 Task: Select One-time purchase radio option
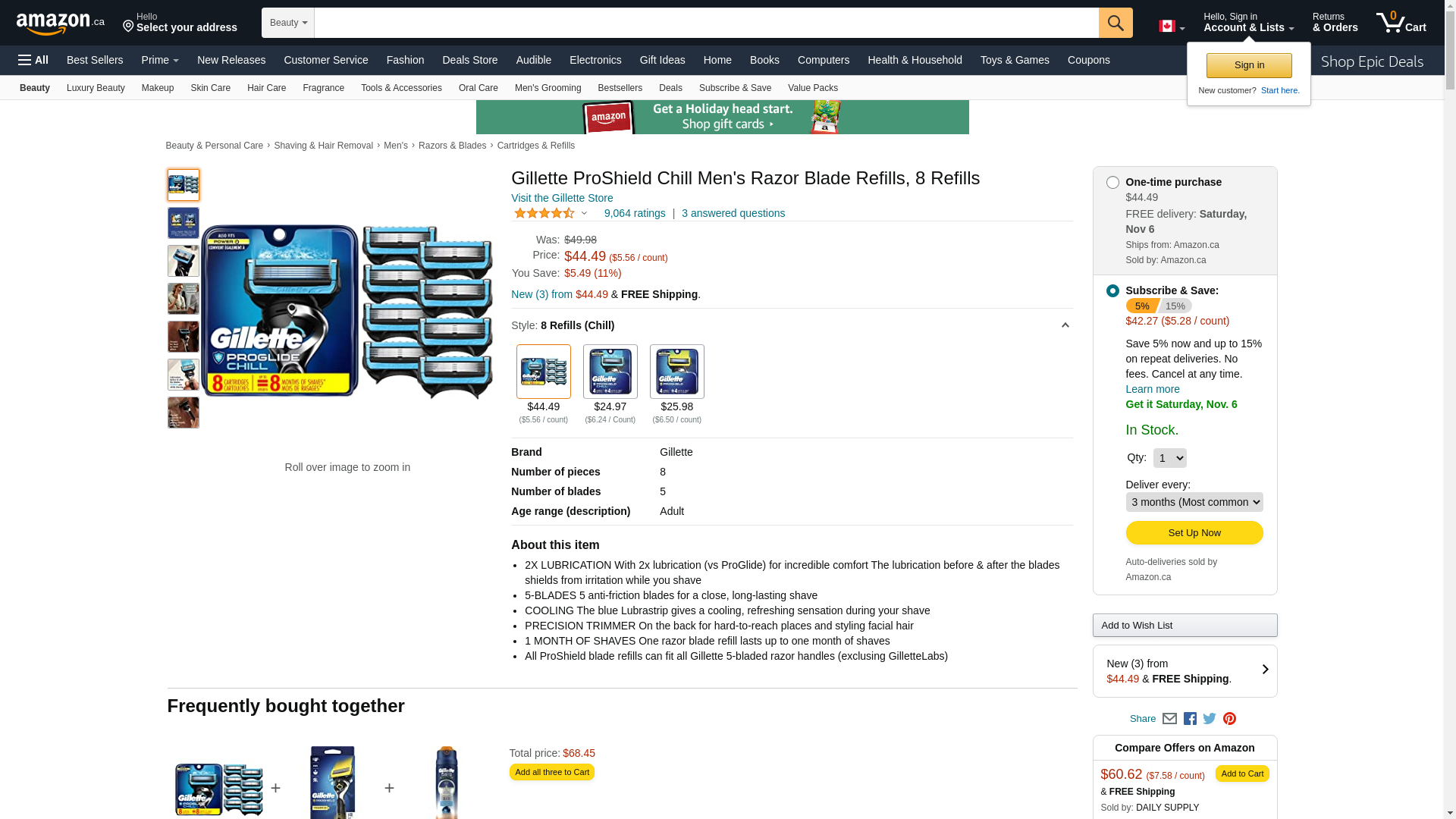1112,183
